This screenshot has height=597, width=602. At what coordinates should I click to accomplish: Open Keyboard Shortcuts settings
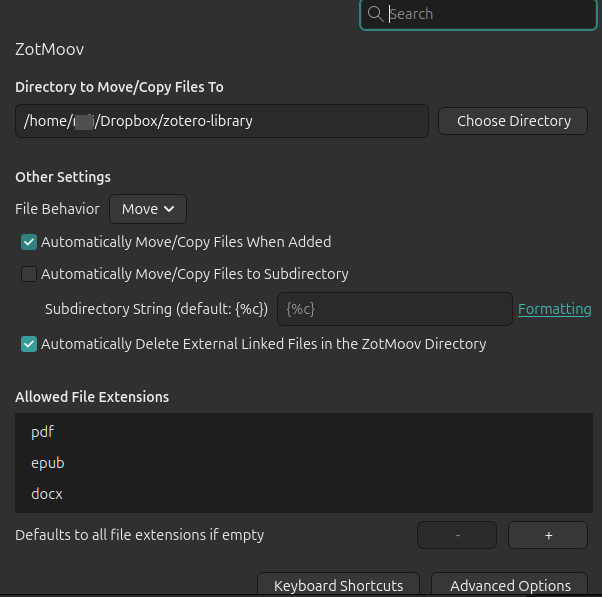tap(339, 585)
